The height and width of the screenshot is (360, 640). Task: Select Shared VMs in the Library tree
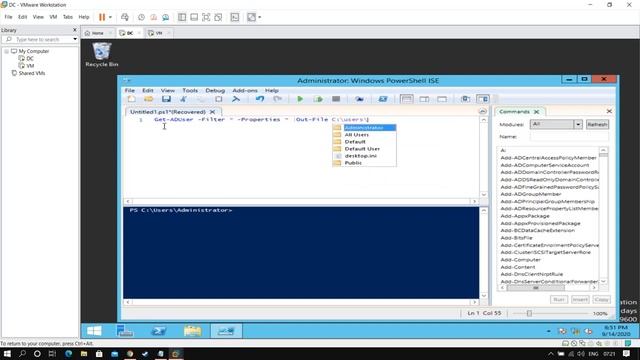coord(32,73)
